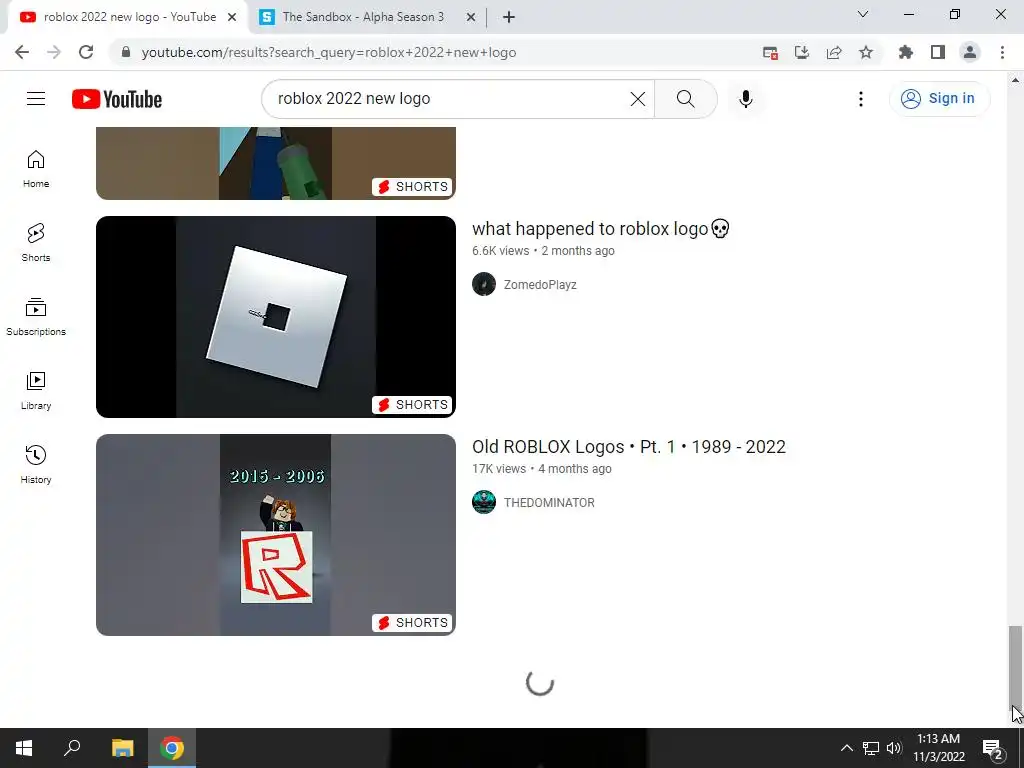Open Chrome three-dot menu
The height and width of the screenshot is (768, 1024).
(1002, 52)
